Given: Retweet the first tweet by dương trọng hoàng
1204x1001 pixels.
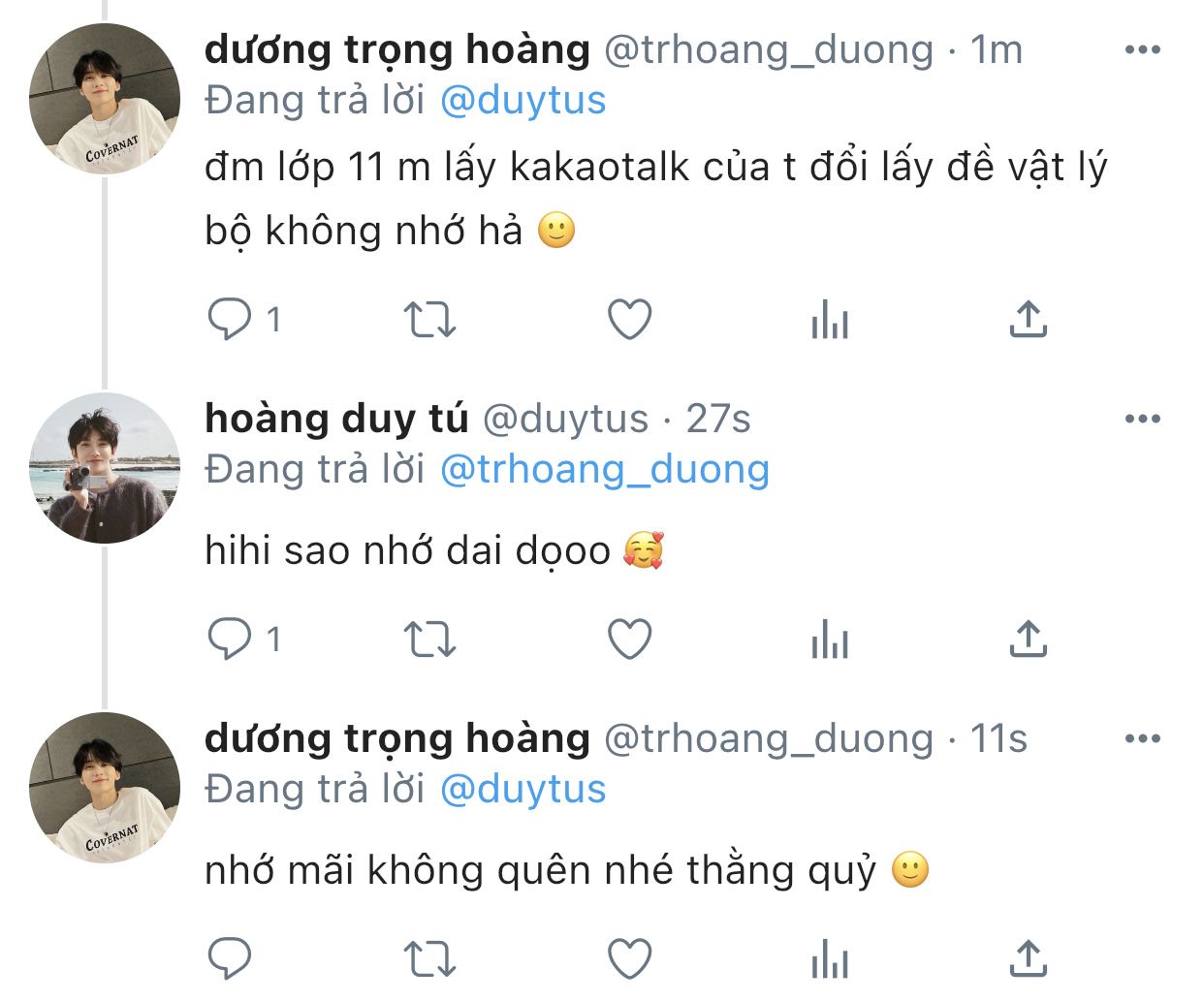Looking at the screenshot, I should pos(429,319).
